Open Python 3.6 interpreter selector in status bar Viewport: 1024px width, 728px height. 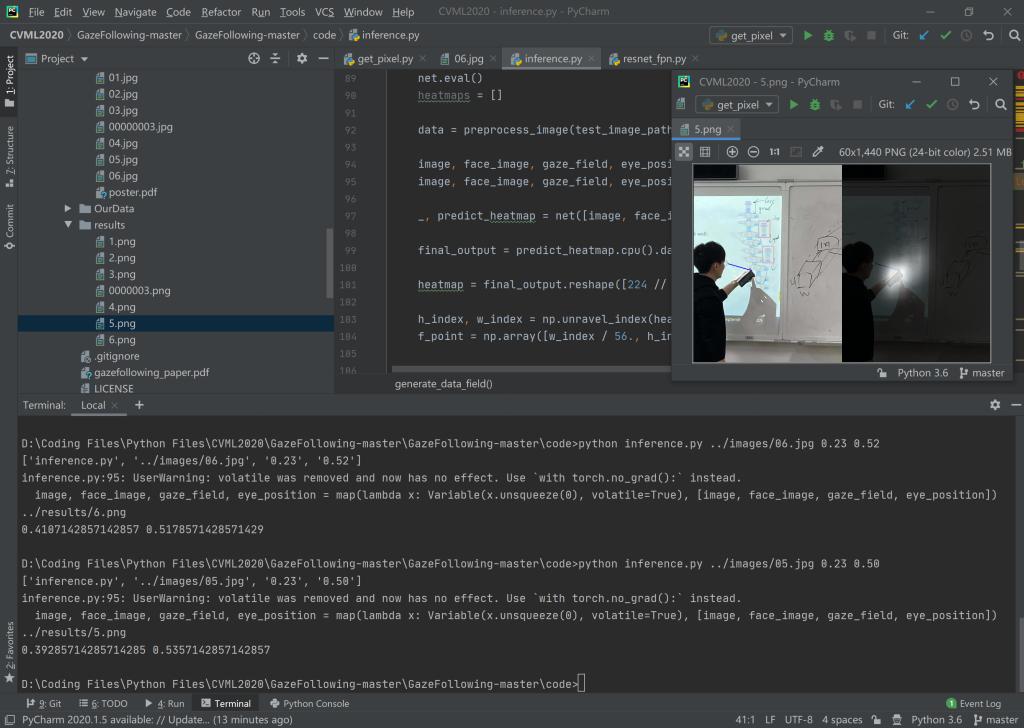[x=936, y=720]
